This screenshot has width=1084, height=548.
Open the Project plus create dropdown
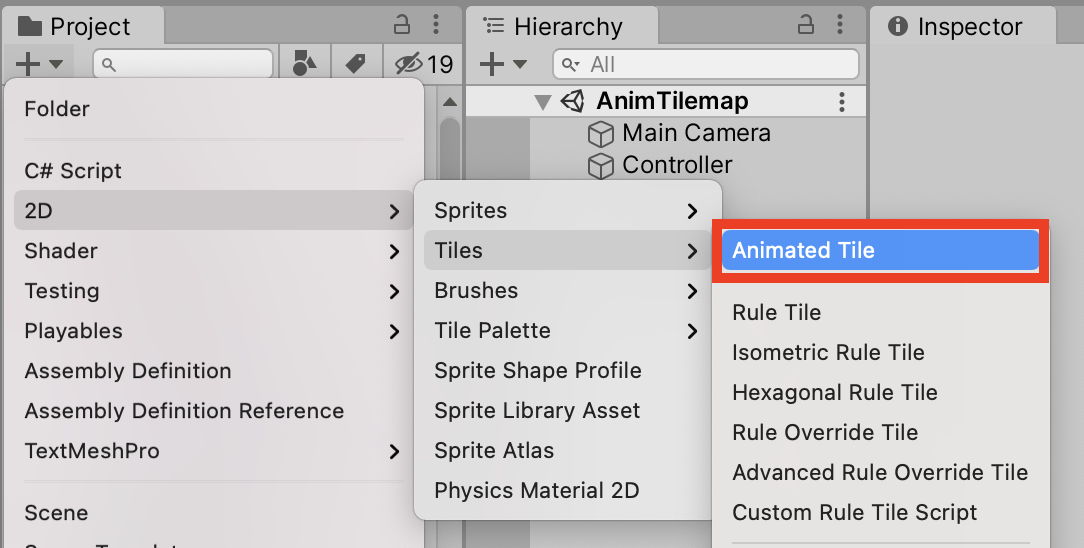39,64
